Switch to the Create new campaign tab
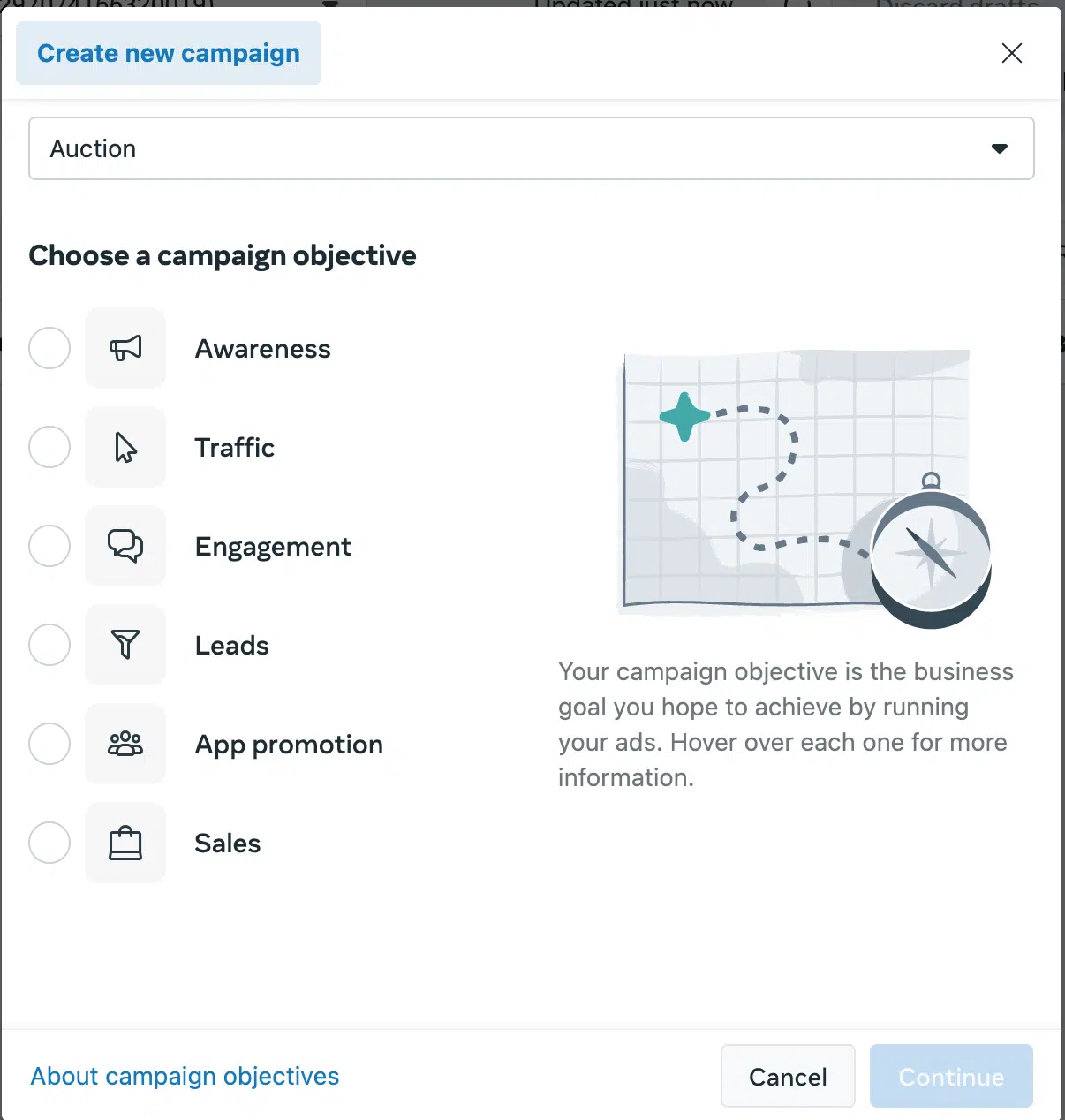Image resolution: width=1065 pixels, height=1120 pixels. (168, 53)
